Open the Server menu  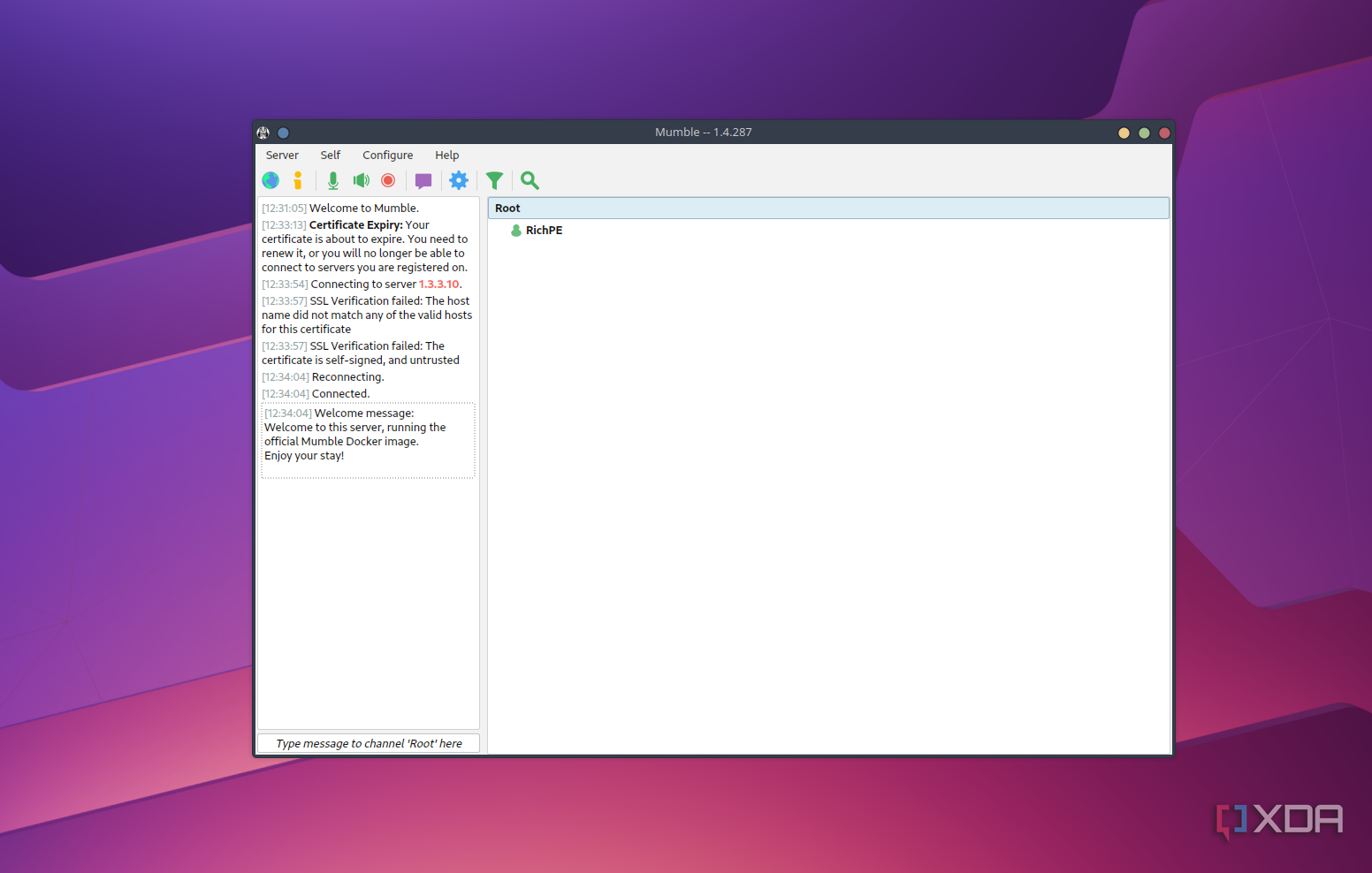click(x=282, y=155)
